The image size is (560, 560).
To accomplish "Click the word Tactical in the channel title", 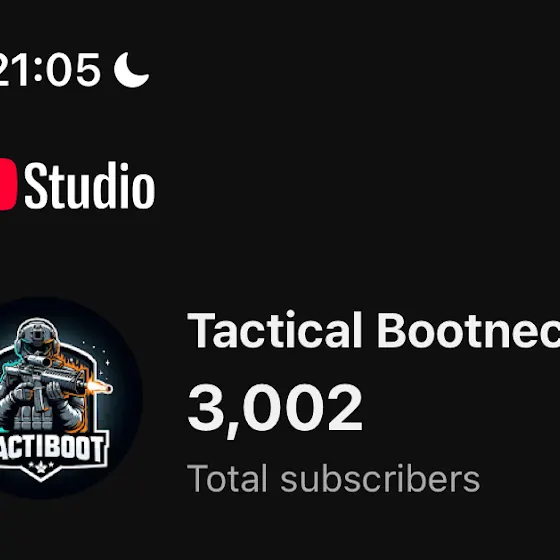I will [275, 330].
